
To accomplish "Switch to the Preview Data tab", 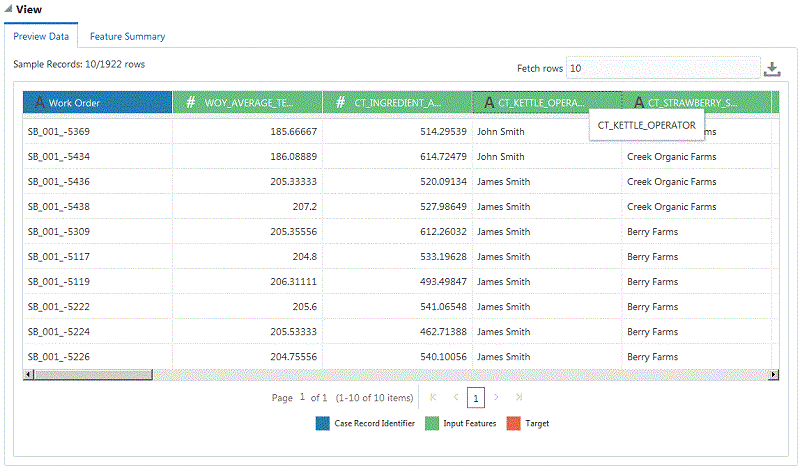I will point(41,36).
